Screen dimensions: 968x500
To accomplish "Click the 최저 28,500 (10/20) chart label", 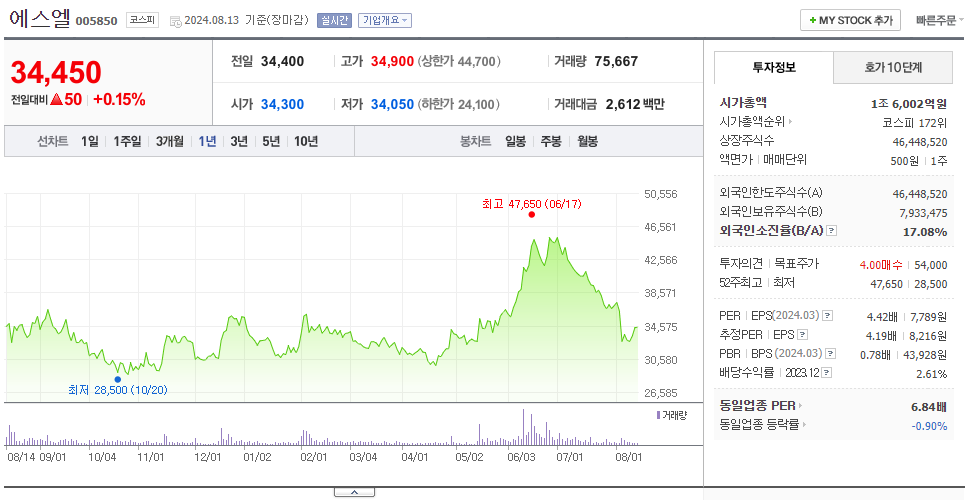I will coord(117,390).
